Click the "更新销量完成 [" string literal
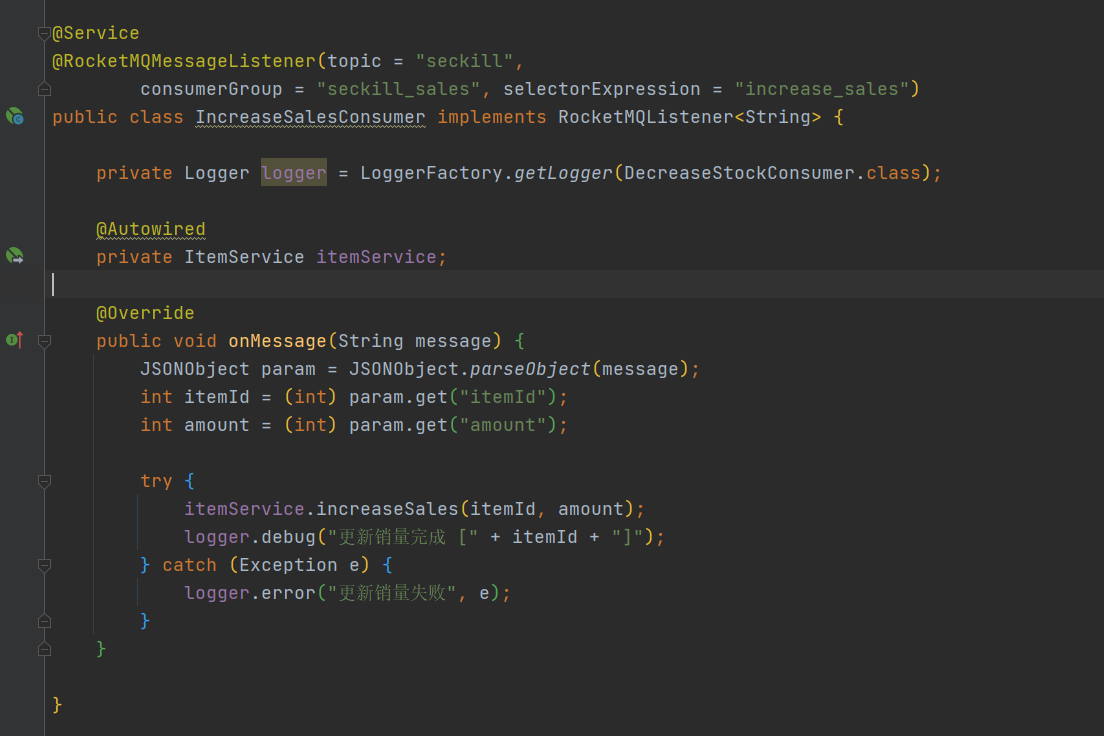This screenshot has width=1104, height=736. click(403, 537)
